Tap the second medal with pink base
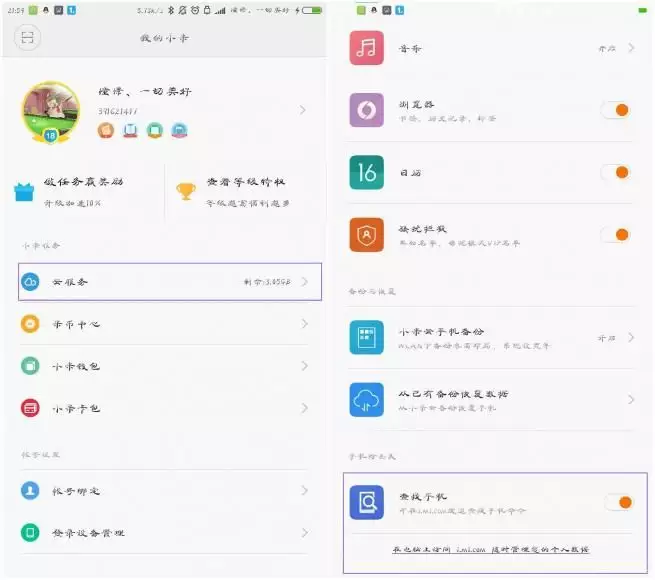This screenshot has height=580, width=655. click(130, 130)
